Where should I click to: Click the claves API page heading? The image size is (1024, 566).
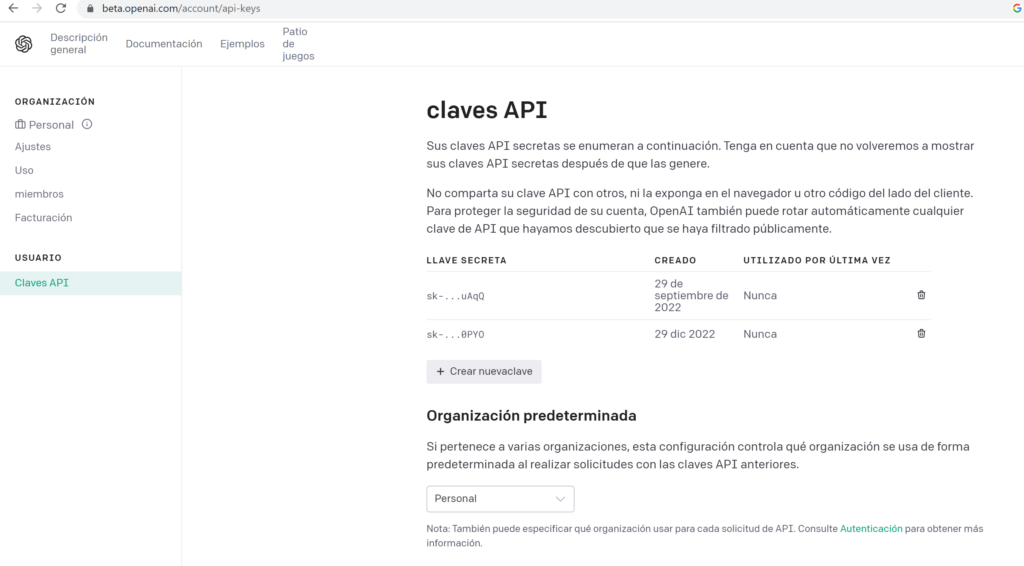pyautogui.click(x=487, y=110)
